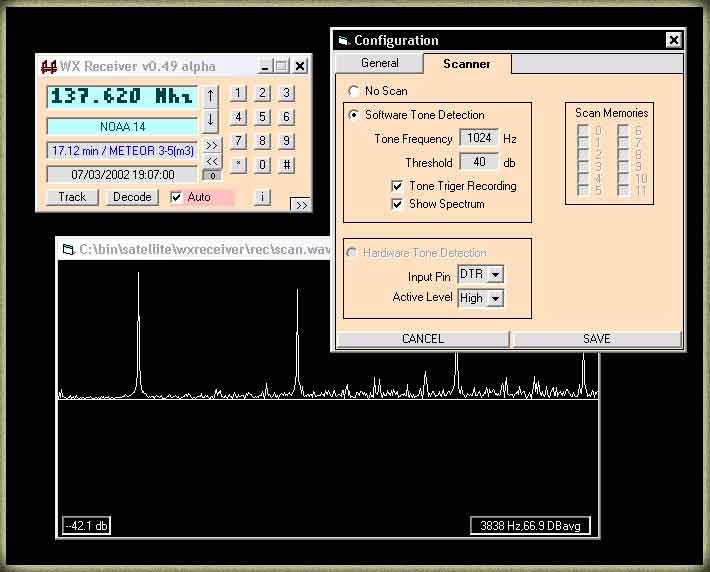Click the rewind << button beside satellite info
Screen dimensions: 710x572
click(x=211, y=161)
